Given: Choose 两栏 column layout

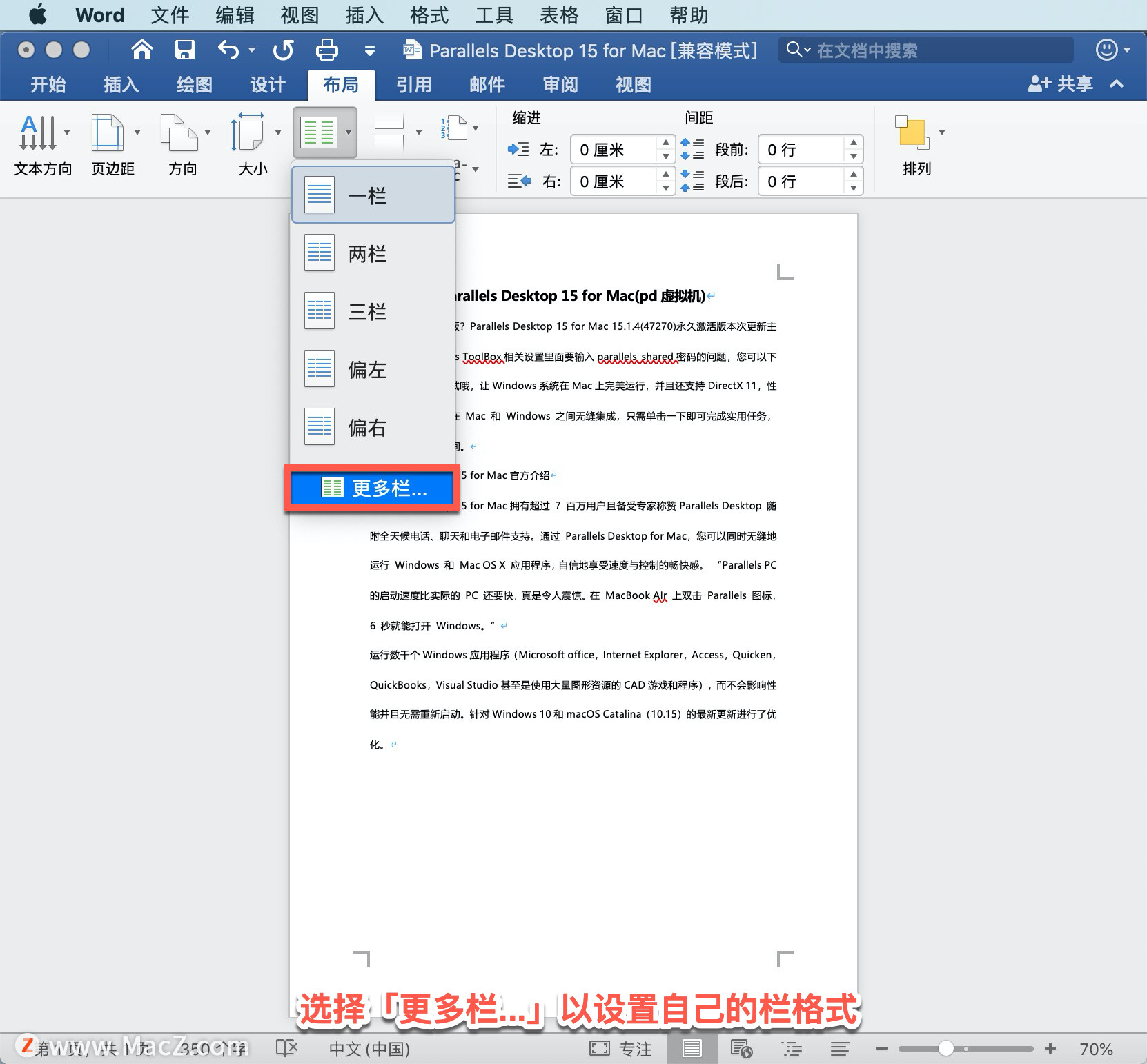Looking at the screenshot, I should tap(373, 253).
